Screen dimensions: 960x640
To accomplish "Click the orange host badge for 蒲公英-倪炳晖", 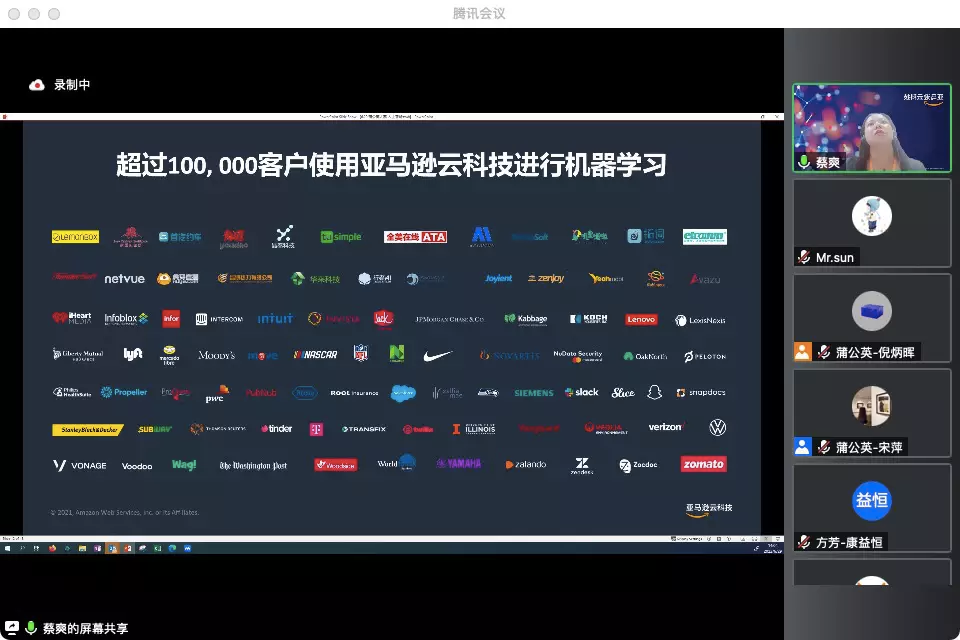I will pyautogui.click(x=802, y=352).
